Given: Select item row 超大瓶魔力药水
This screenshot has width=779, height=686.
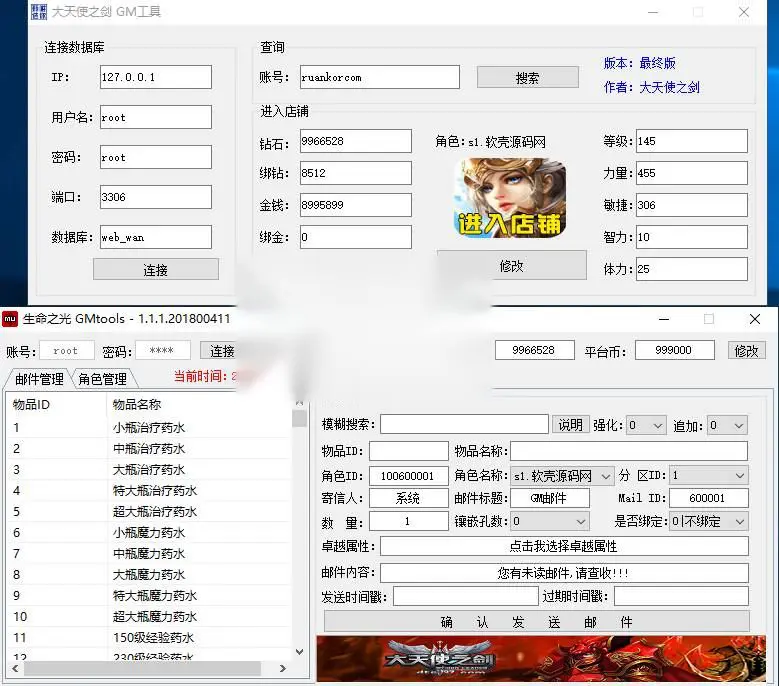Looking at the screenshot, I should pyautogui.click(x=149, y=616).
